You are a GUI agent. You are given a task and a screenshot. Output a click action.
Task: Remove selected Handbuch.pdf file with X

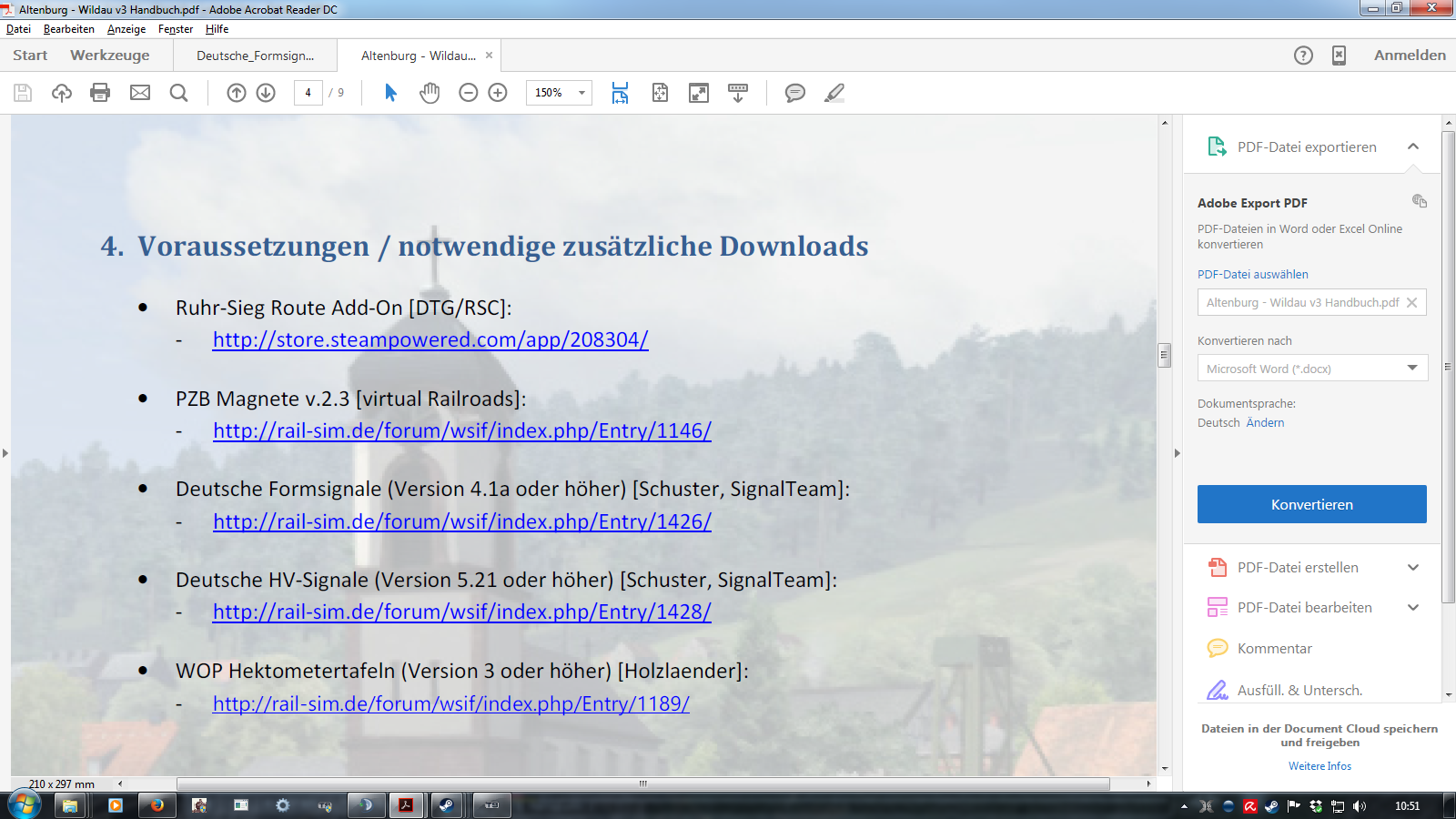point(1412,303)
